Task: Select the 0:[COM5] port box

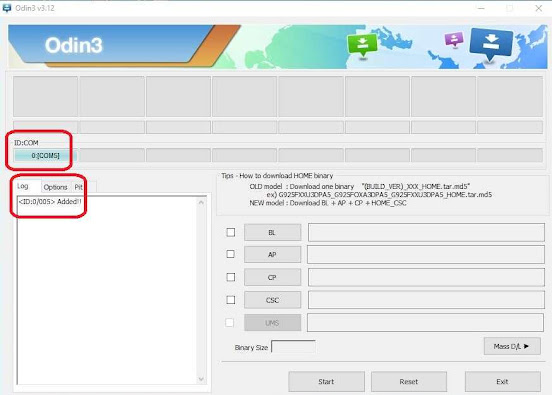Action: tap(45, 155)
